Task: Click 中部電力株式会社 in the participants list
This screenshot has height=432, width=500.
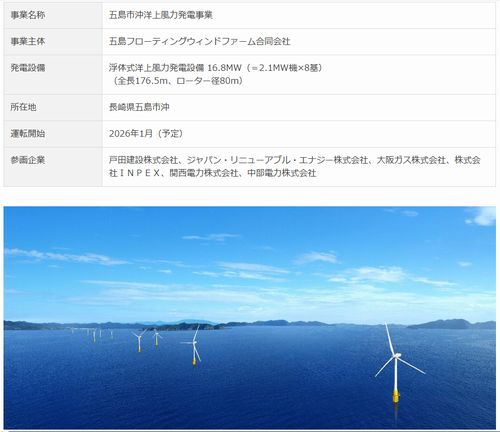Action: coord(282,173)
